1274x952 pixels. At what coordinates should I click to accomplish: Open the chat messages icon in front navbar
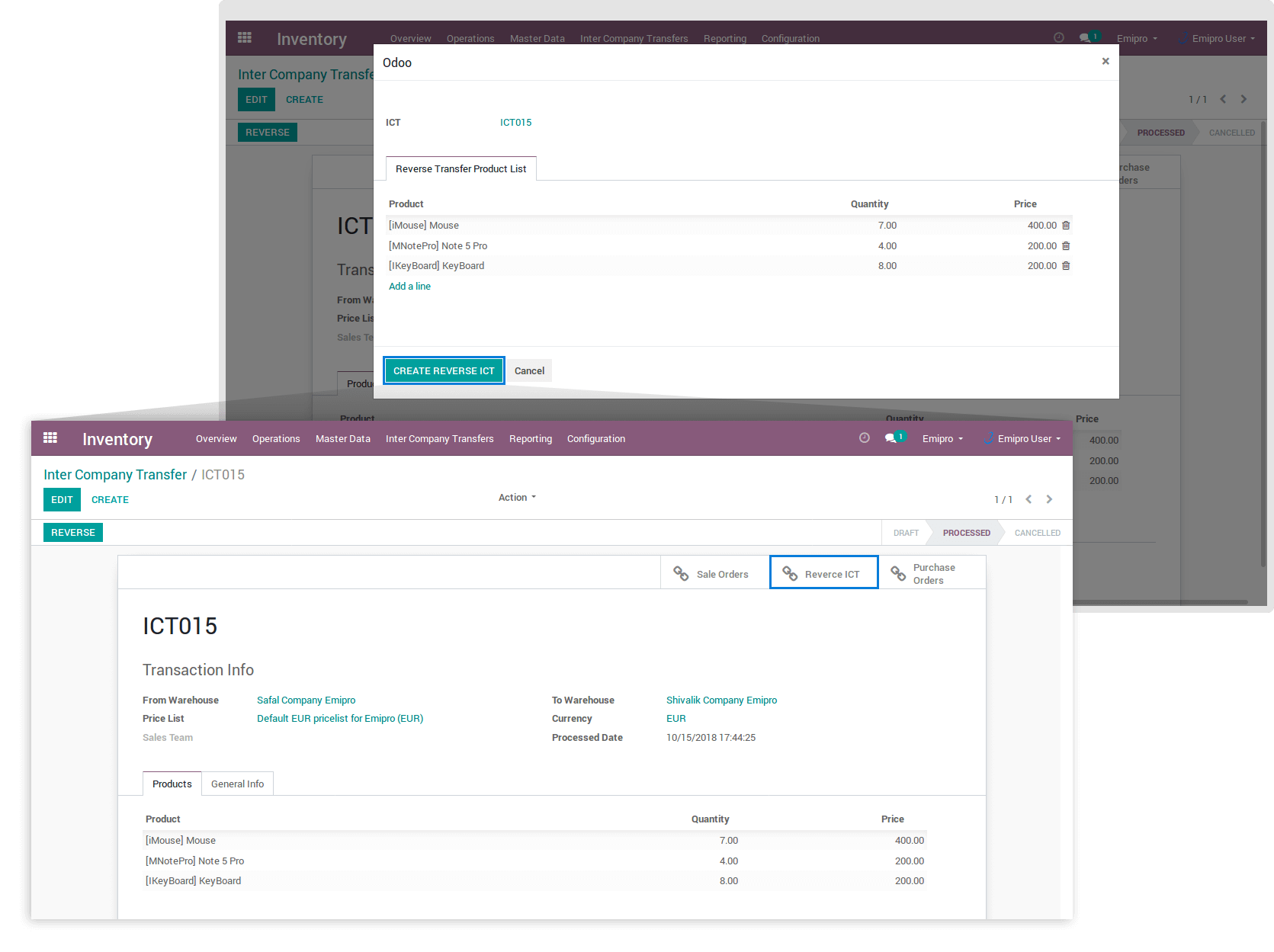tap(891, 438)
